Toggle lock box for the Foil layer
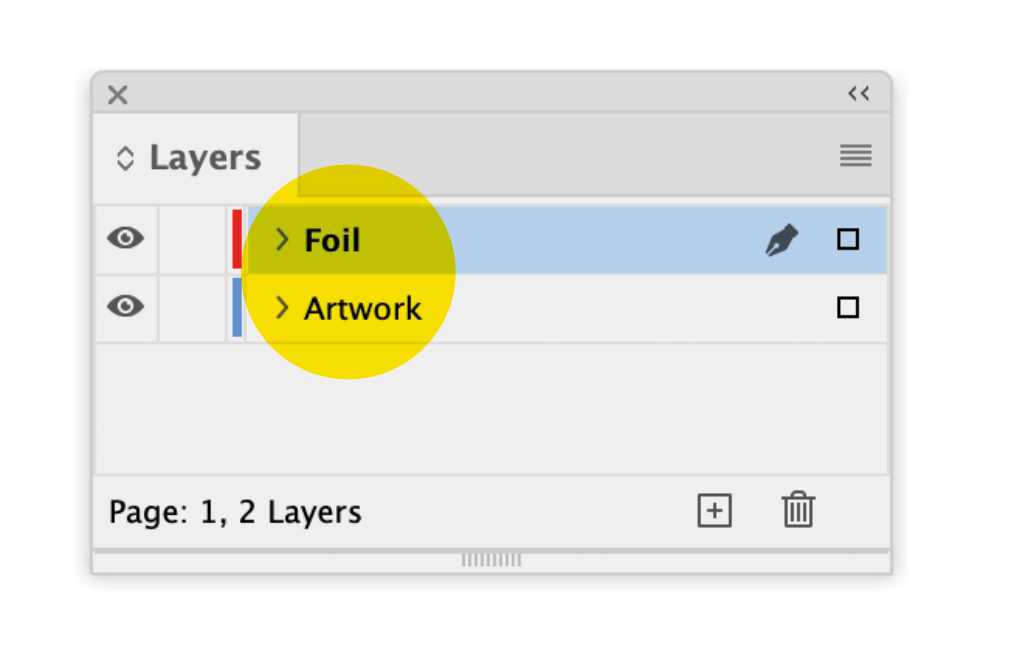The image size is (1010, 658). pos(191,239)
